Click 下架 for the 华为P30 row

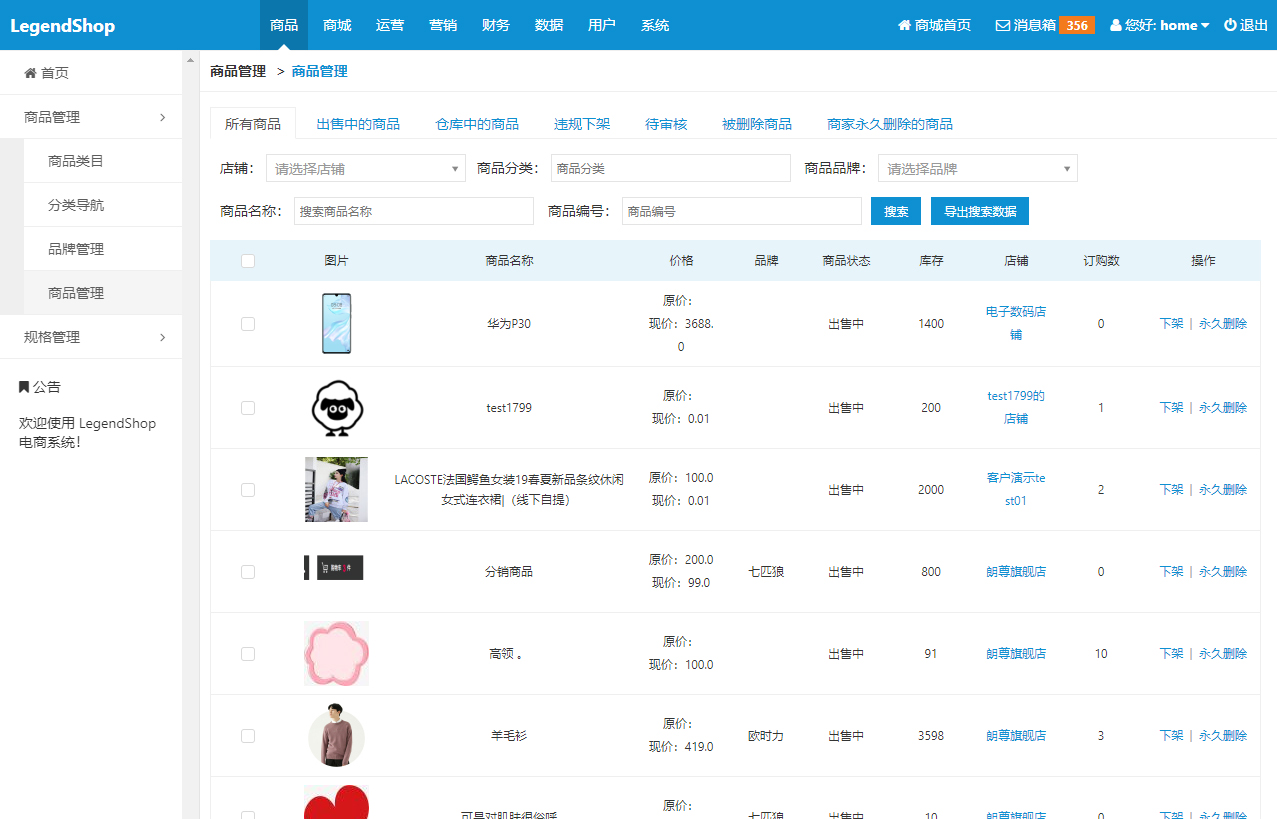click(1171, 324)
